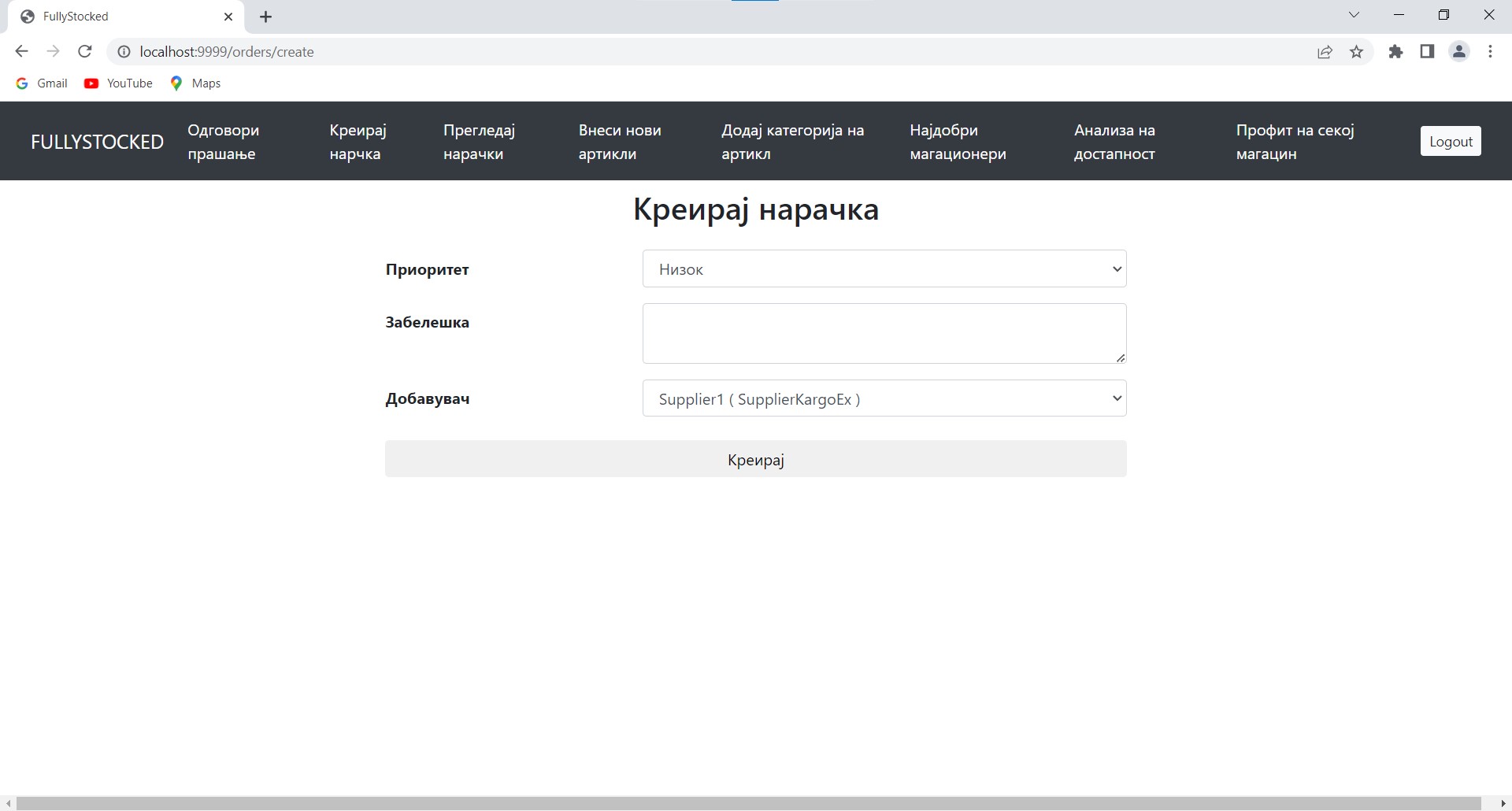
Task: Go to Прегледај нарачки in navbar
Action: [x=479, y=142]
